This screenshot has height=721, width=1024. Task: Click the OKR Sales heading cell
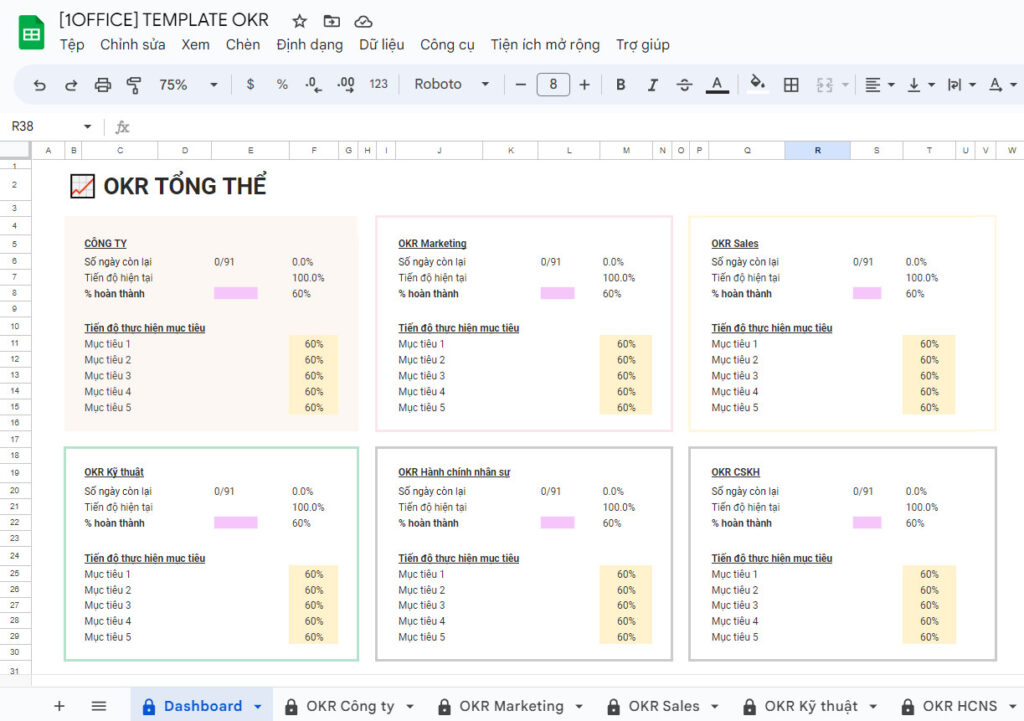tap(735, 244)
